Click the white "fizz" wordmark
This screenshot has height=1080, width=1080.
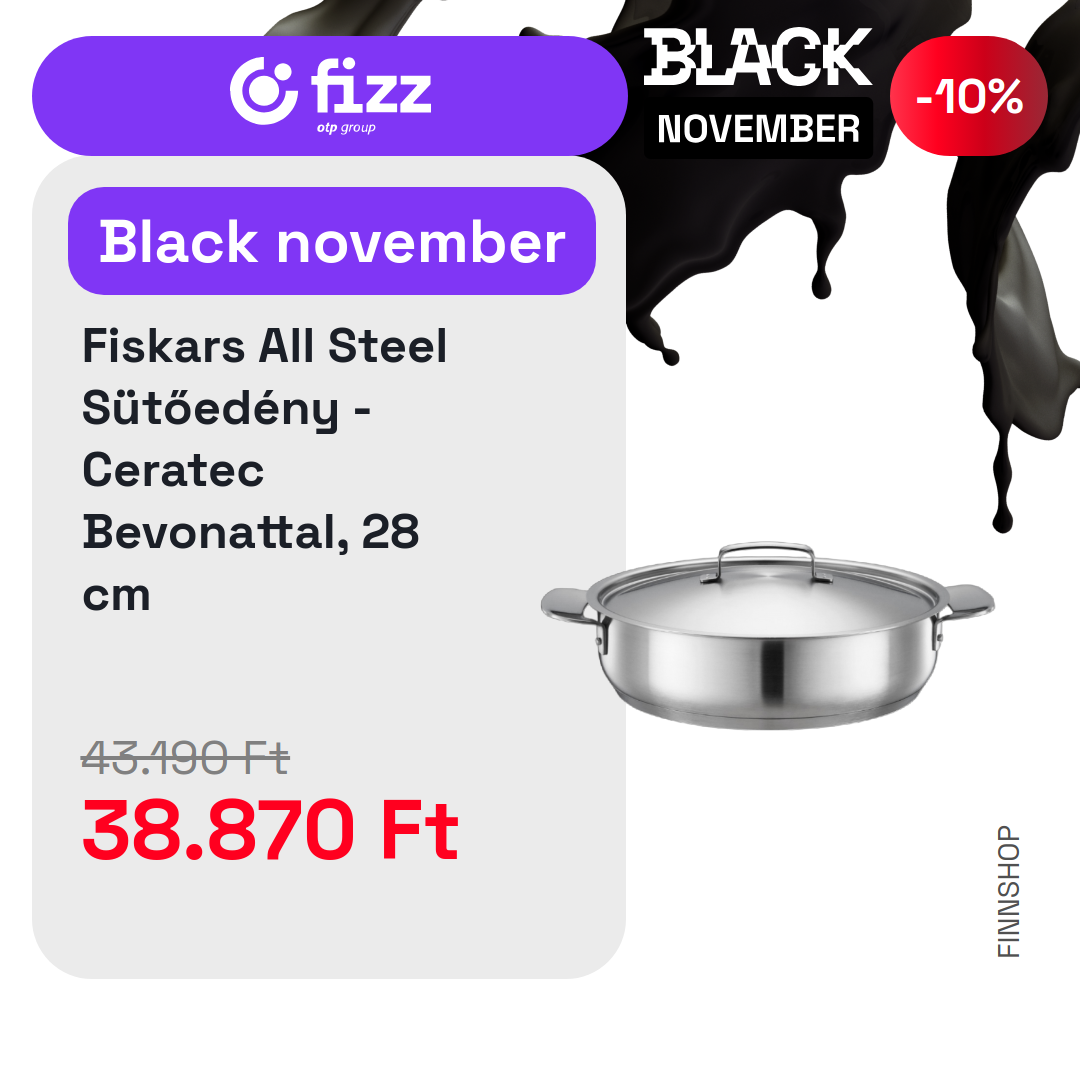pos(371,88)
